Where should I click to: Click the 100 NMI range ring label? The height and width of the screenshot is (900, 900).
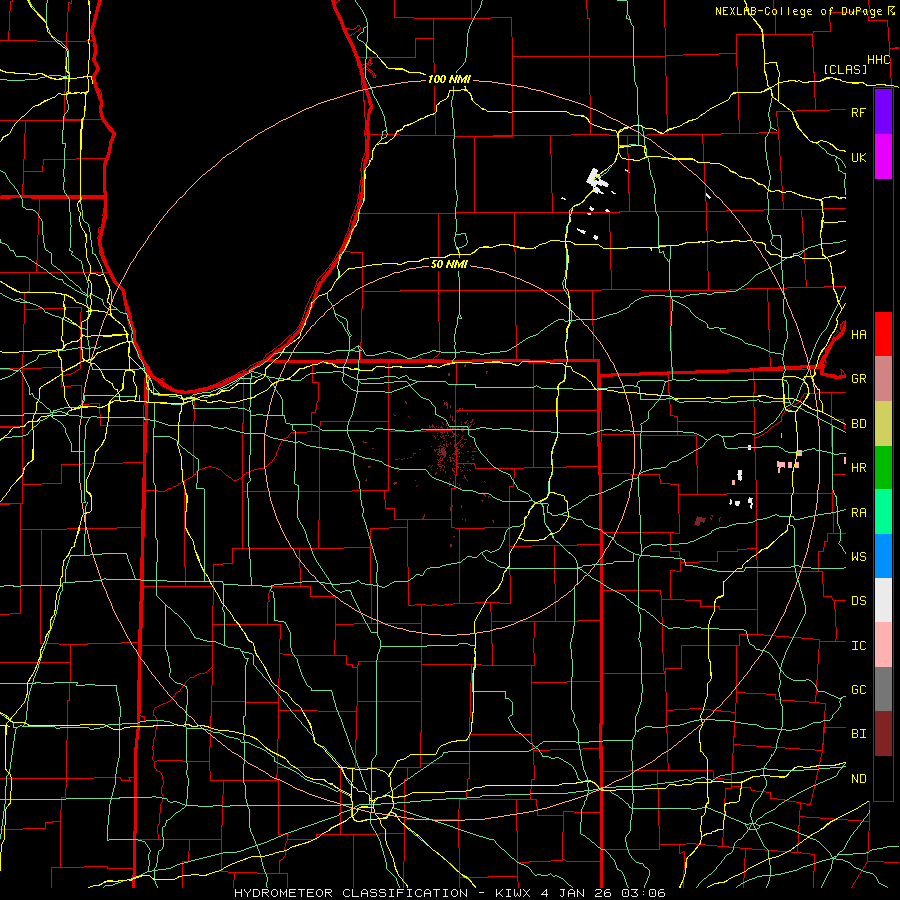[449, 79]
